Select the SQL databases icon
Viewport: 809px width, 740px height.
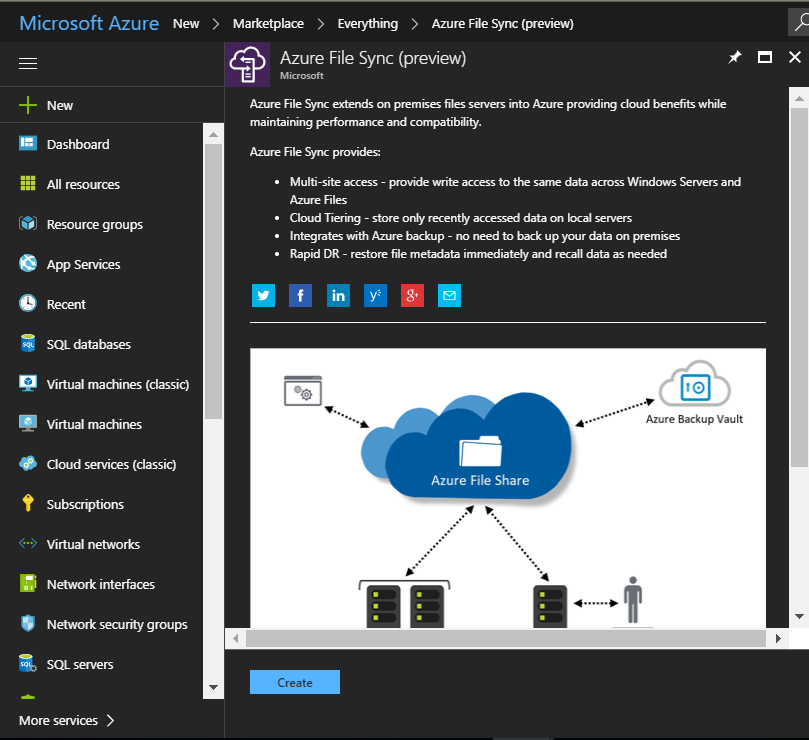(28, 343)
